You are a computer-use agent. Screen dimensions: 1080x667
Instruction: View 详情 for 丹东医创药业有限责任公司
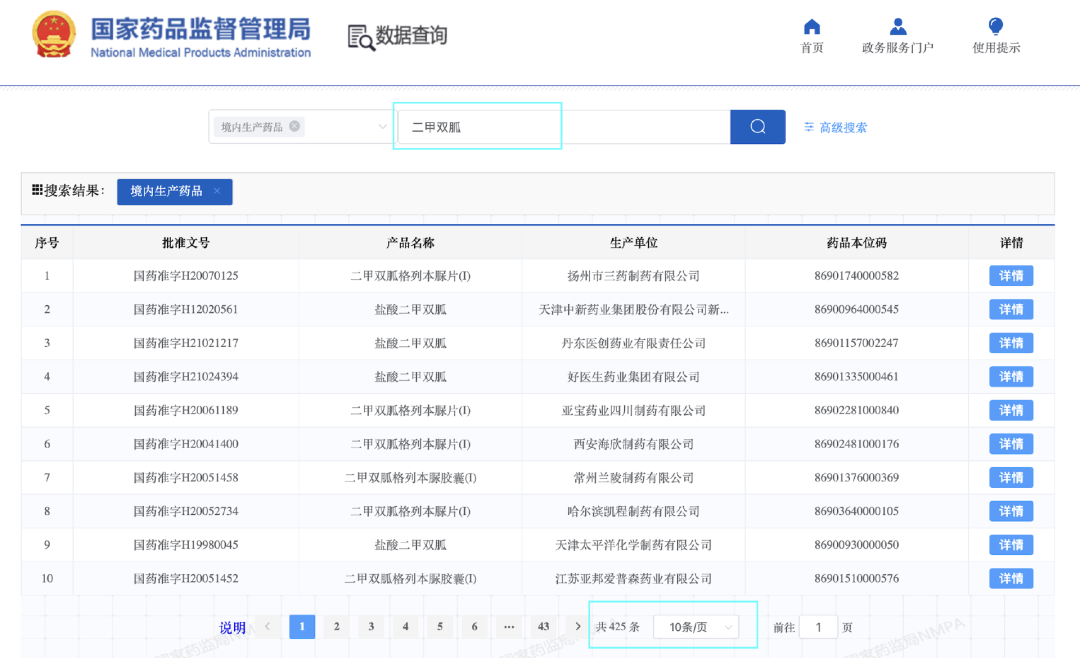coord(1011,343)
